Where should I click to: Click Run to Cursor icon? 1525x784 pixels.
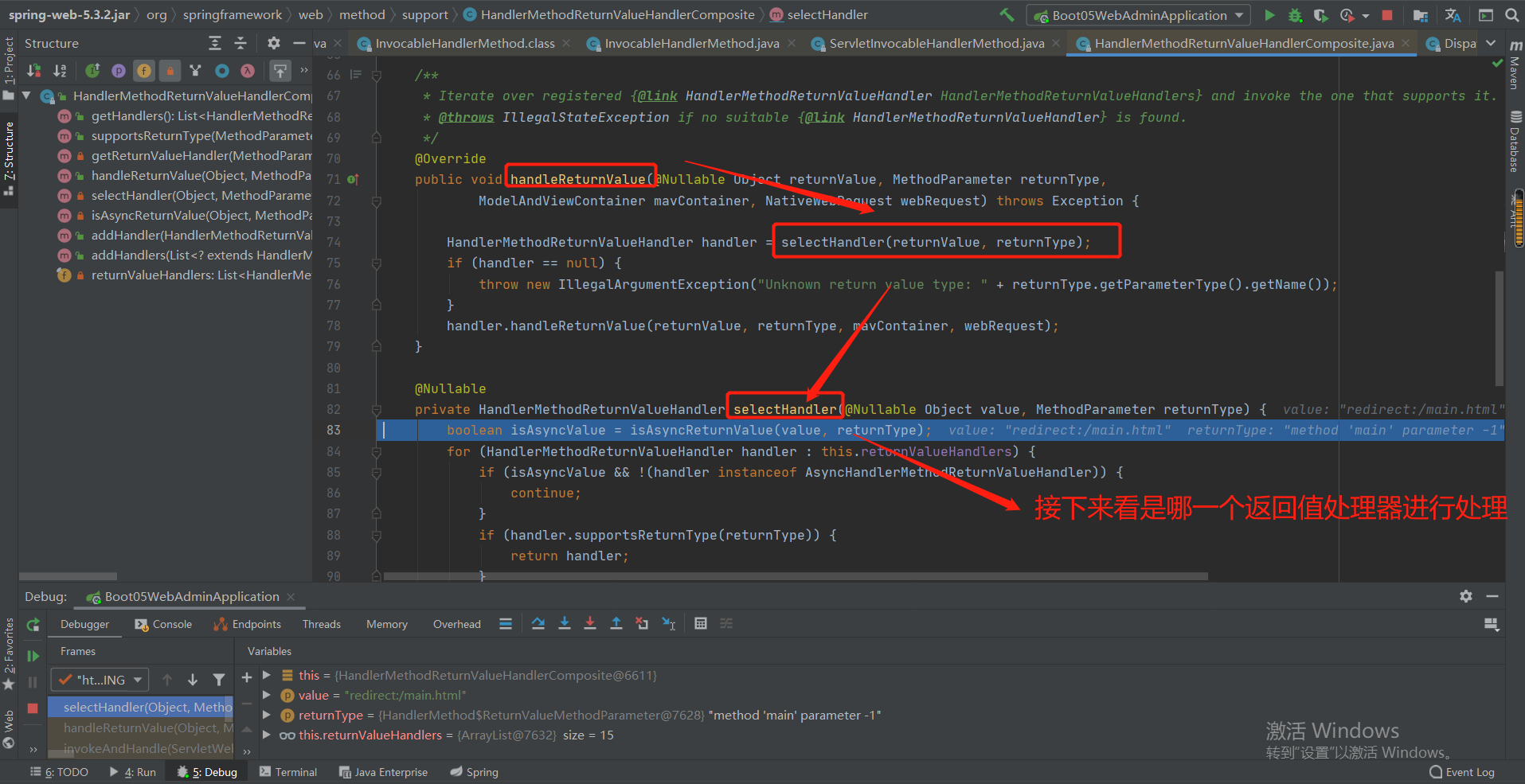pyautogui.click(x=669, y=624)
